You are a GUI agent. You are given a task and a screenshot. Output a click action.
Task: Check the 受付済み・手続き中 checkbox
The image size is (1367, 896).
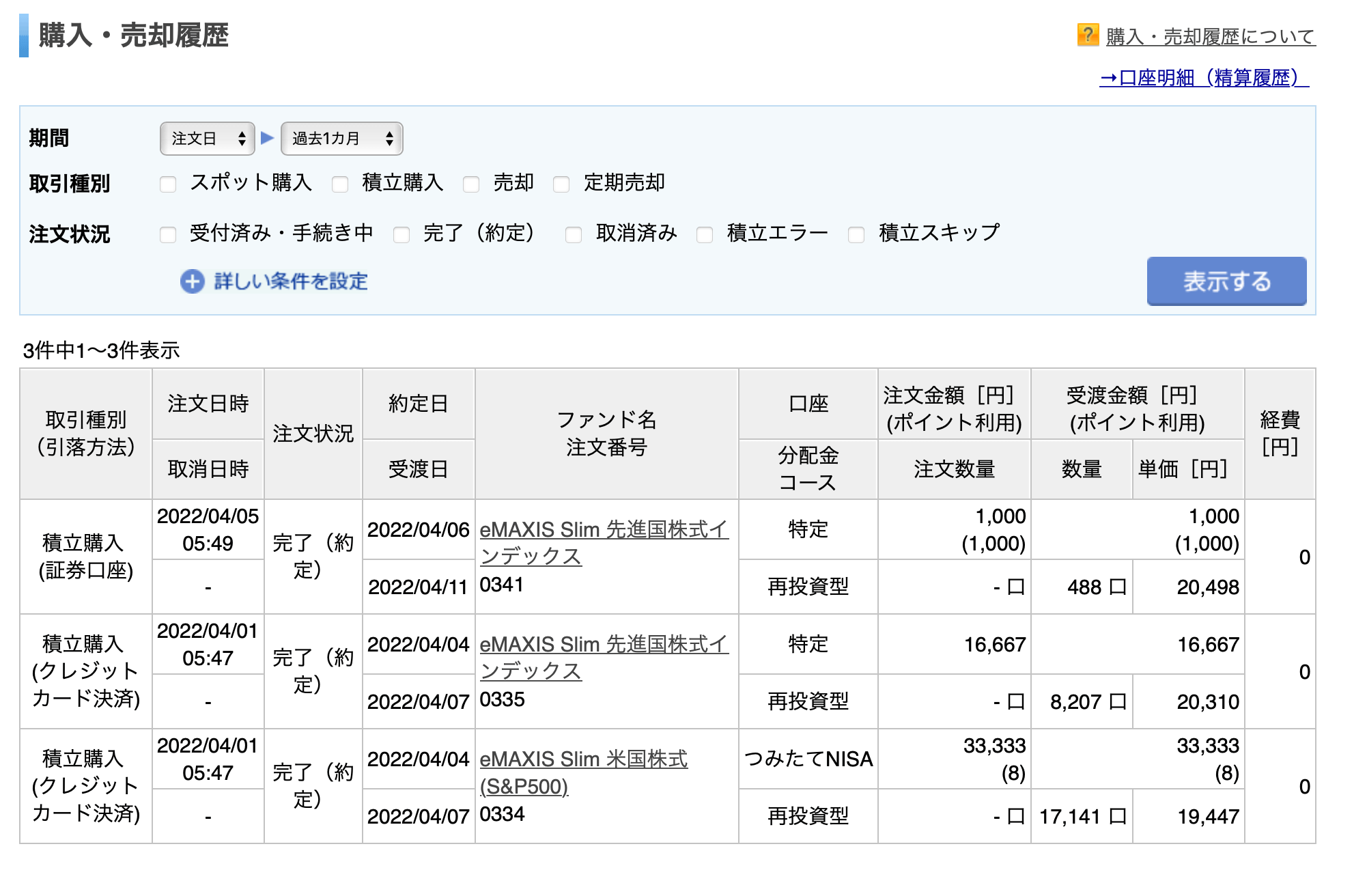(168, 234)
